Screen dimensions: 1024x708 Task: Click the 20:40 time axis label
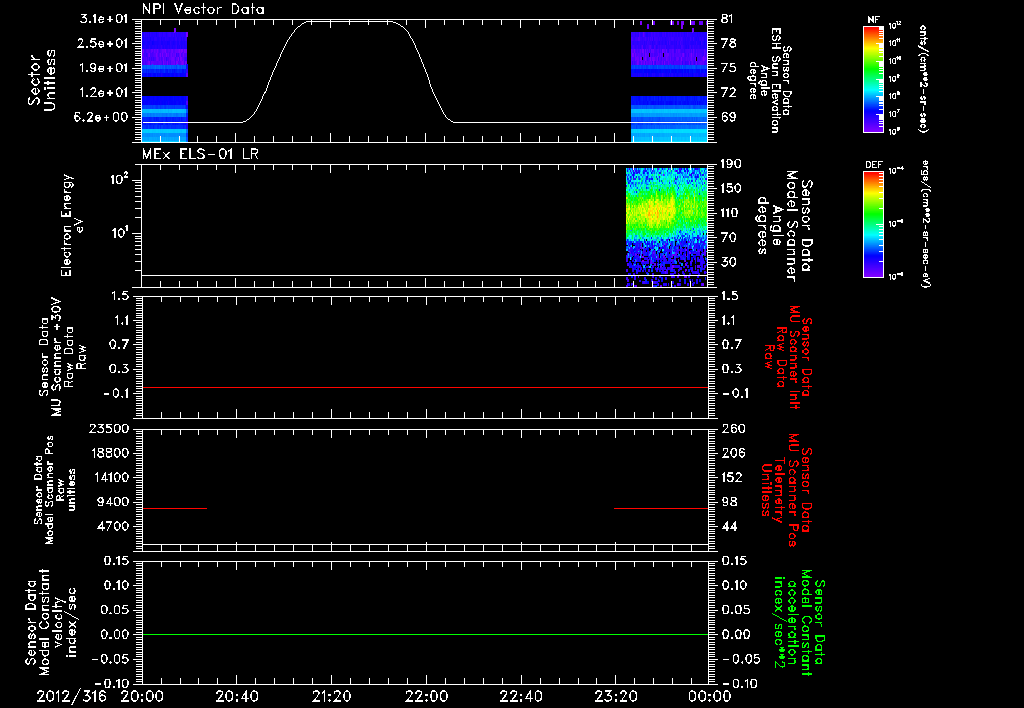[x=236, y=696]
